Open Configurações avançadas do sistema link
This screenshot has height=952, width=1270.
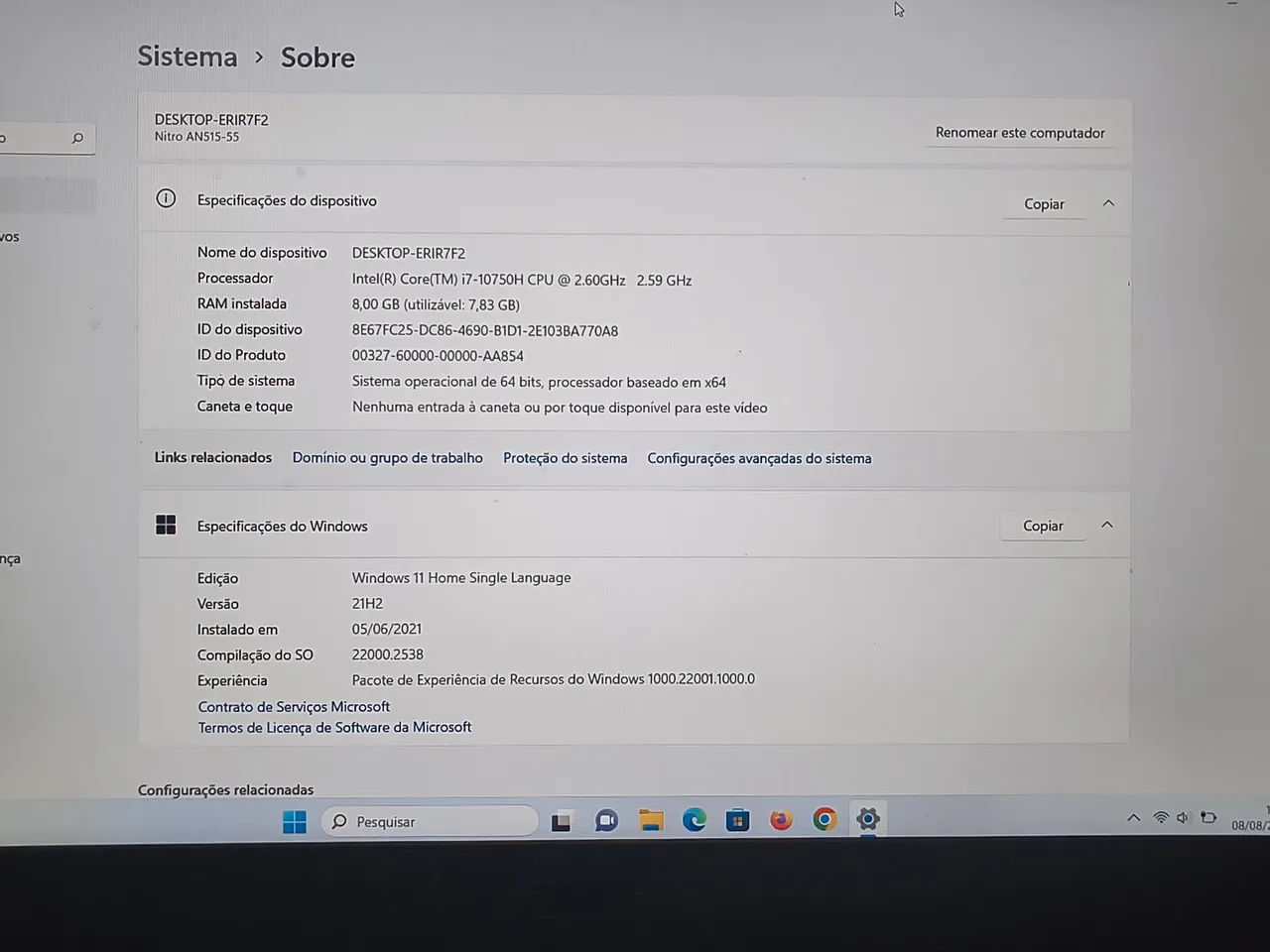pyautogui.click(x=760, y=458)
